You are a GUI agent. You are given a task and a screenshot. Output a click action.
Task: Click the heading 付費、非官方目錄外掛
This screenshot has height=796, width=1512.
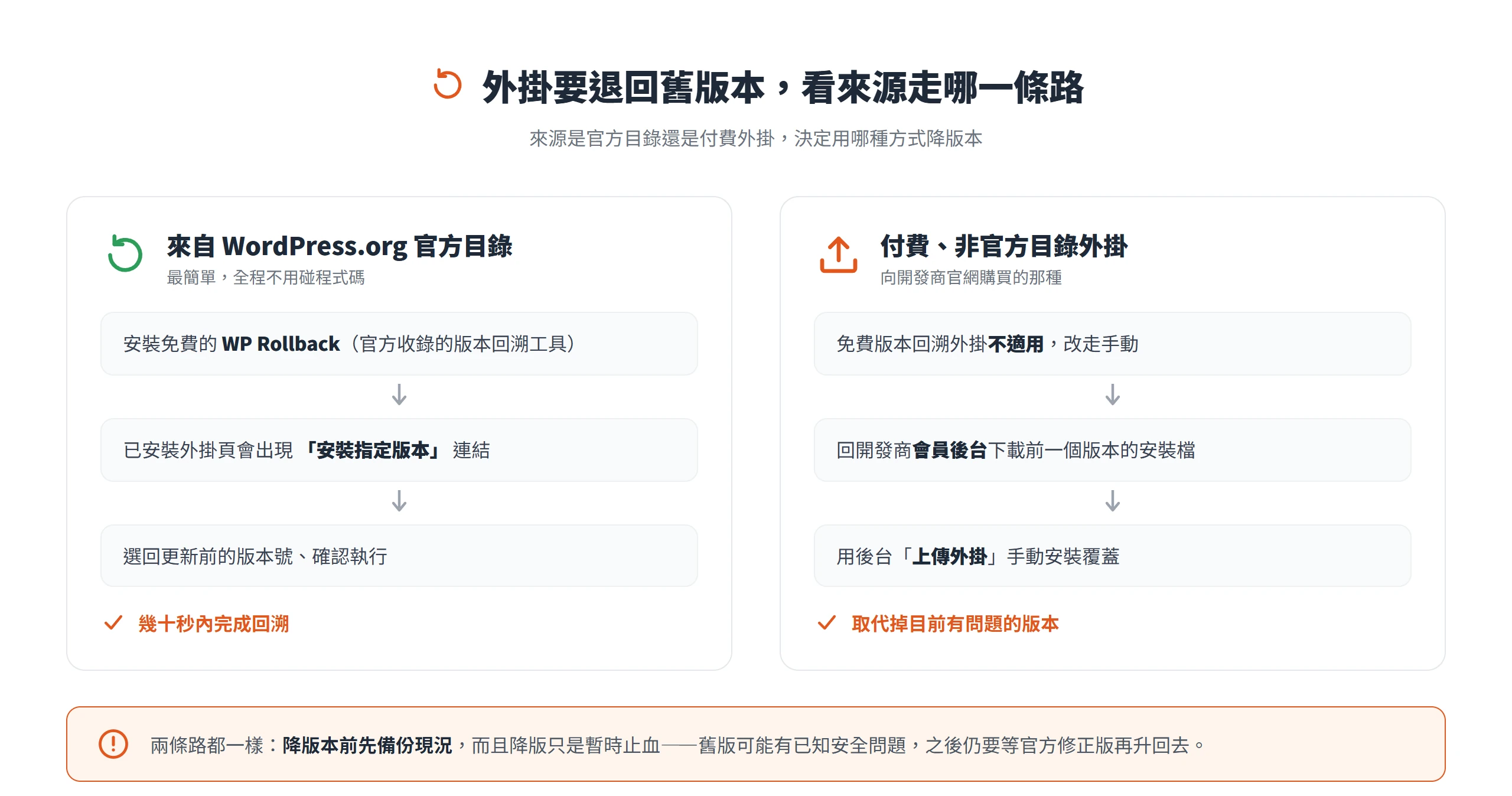1004,246
